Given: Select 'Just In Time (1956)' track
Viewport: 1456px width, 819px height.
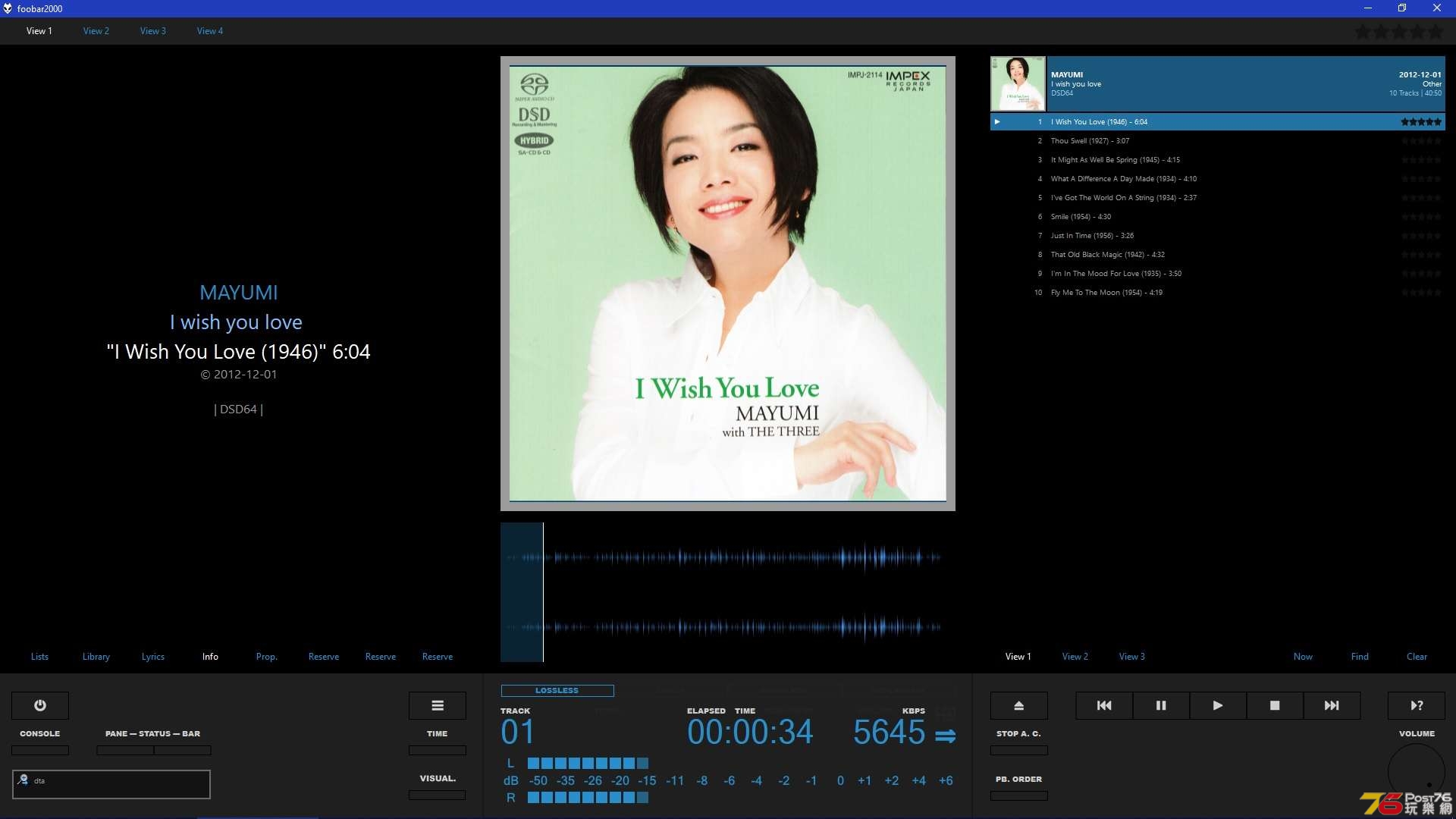Looking at the screenshot, I should tap(1218, 236).
